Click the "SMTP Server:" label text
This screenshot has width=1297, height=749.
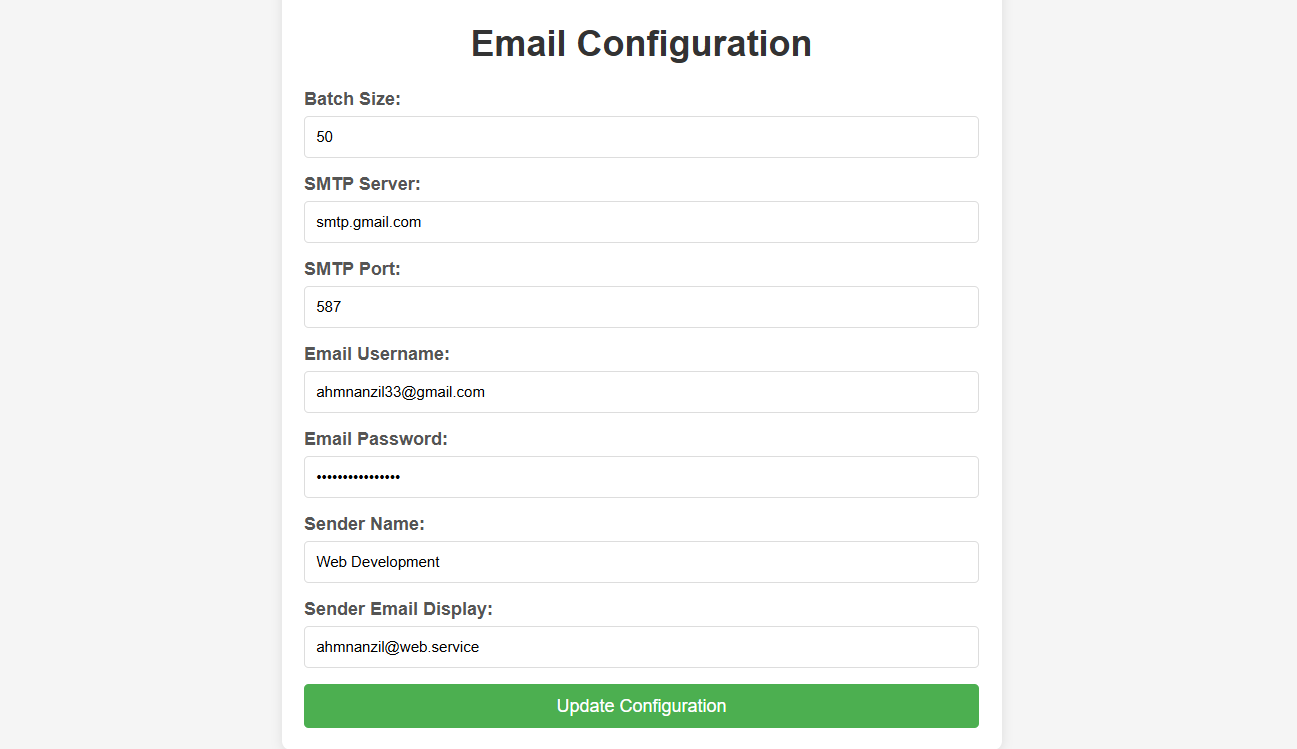[x=362, y=184]
